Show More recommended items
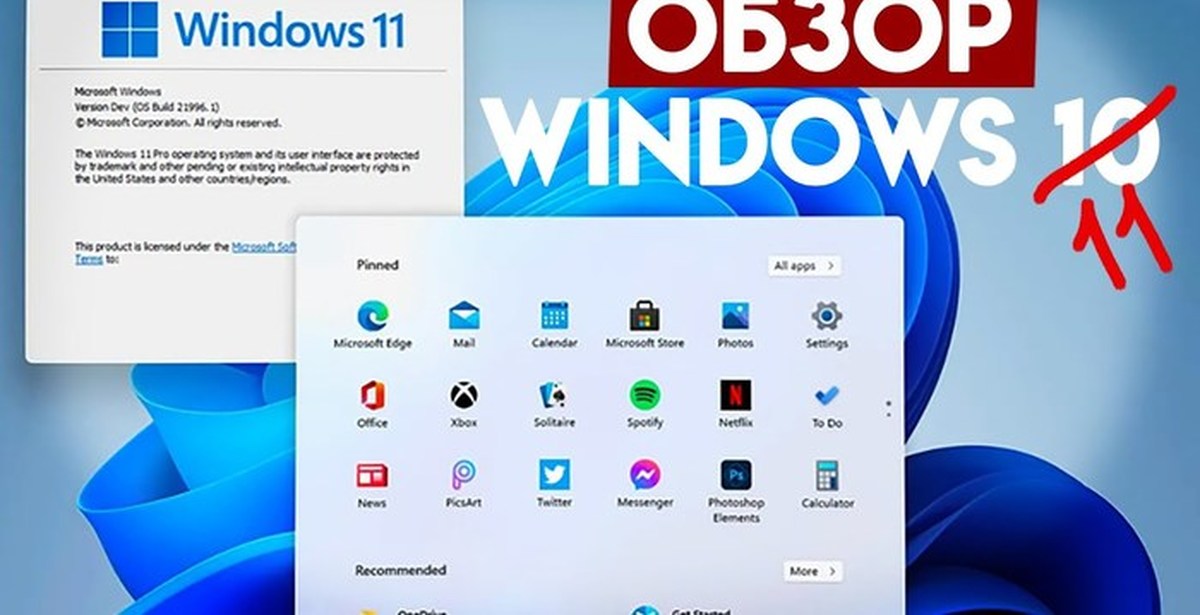The width and height of the screenshot is (1200, 615). [x=811, y=571]
